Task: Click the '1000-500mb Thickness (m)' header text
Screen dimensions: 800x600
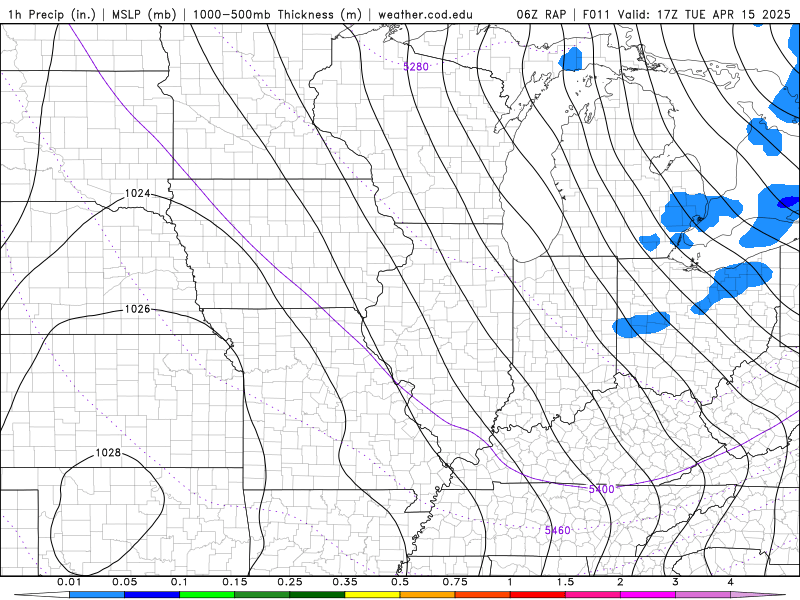Action: 278,14
